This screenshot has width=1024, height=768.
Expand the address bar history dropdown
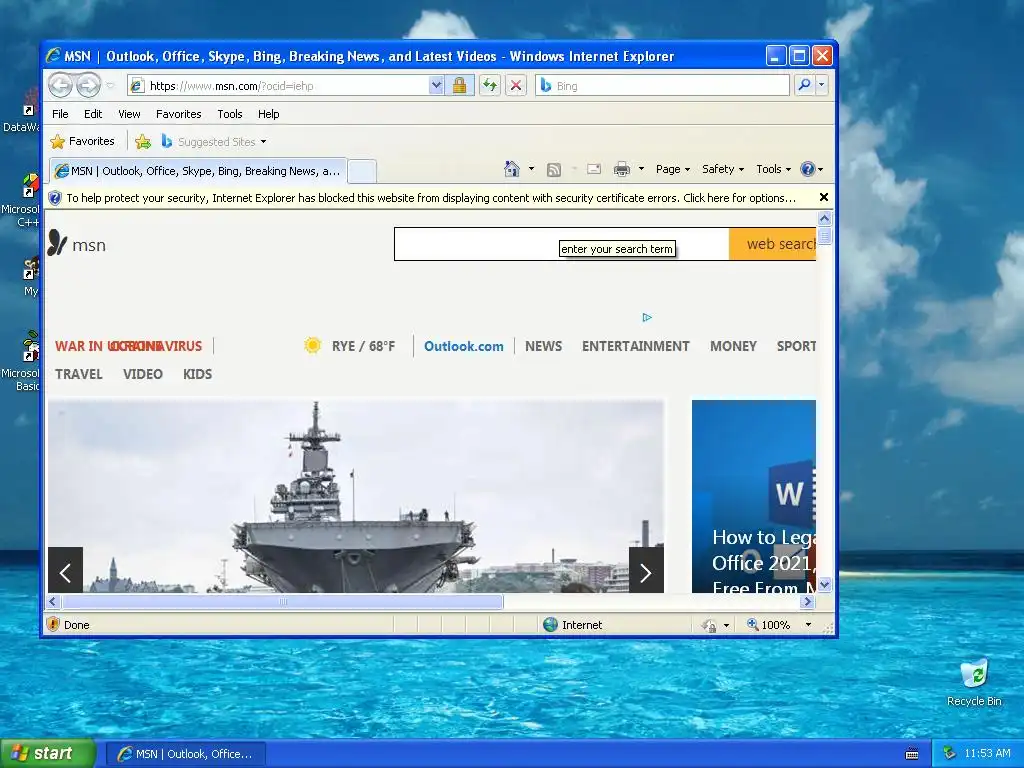tap(436, 86)
